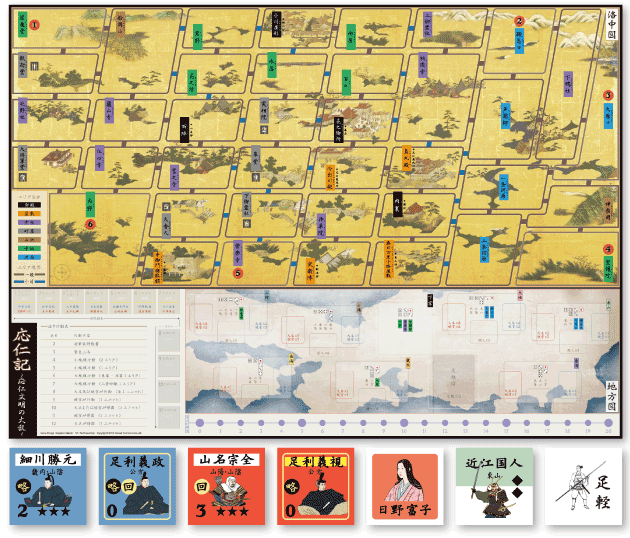Pick the 山名宗全 red counter
Screen dimensions: 630x538
[227, 487]
